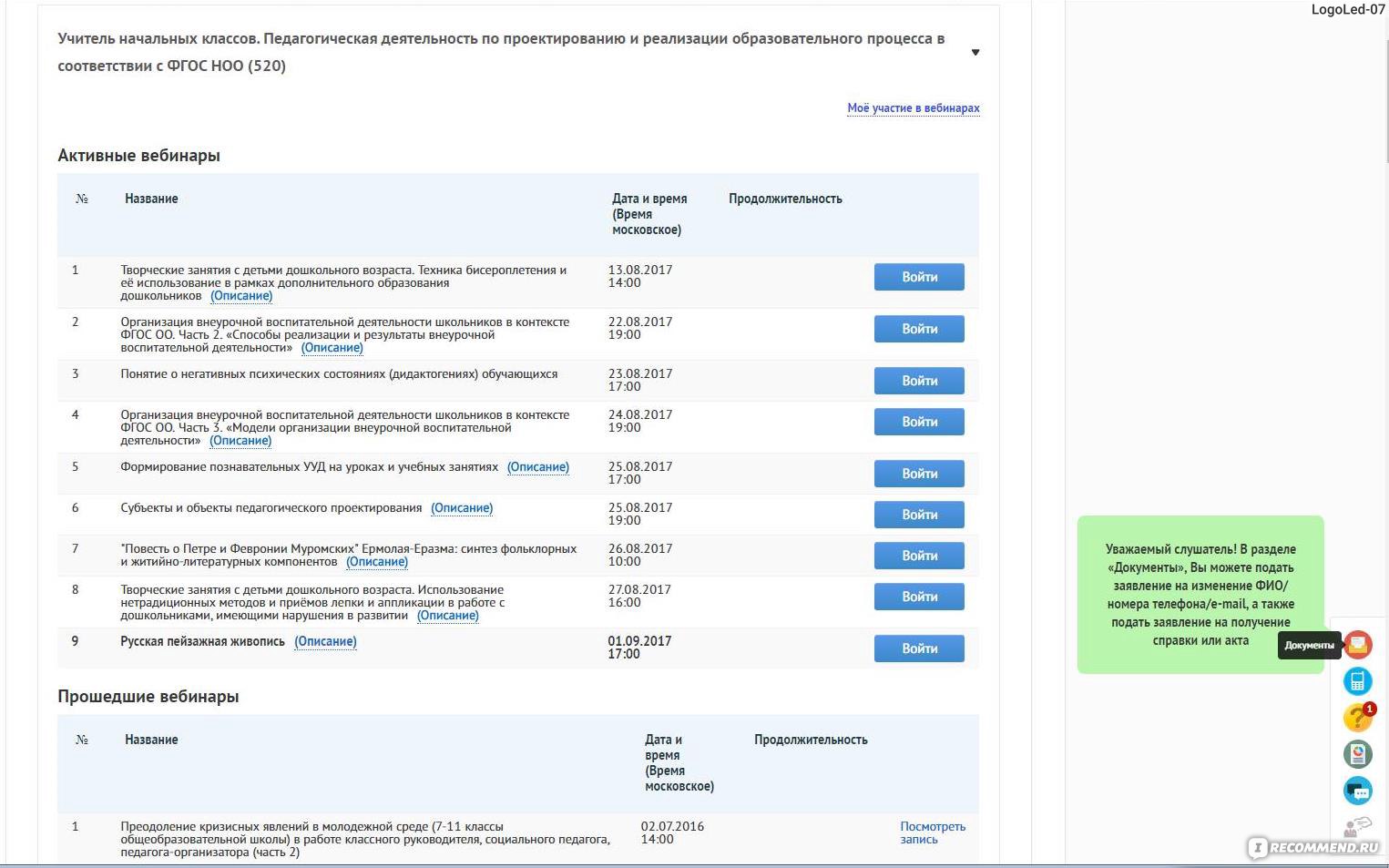Open Описание link for Часть 3 webinar
The image size is (1389, 868).
coord(240,441)
